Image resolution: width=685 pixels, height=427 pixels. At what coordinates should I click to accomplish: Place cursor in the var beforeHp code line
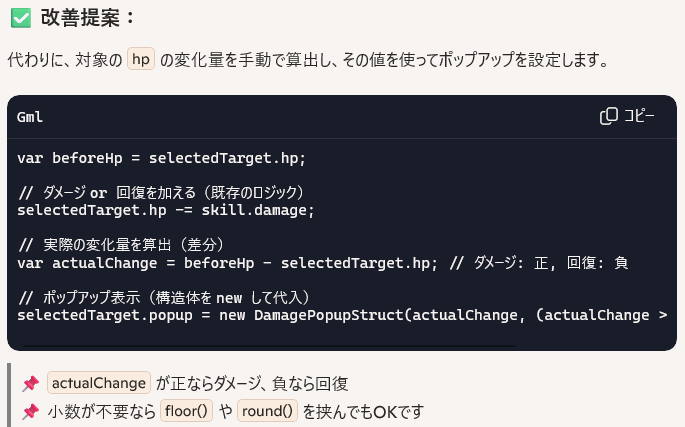161,158
